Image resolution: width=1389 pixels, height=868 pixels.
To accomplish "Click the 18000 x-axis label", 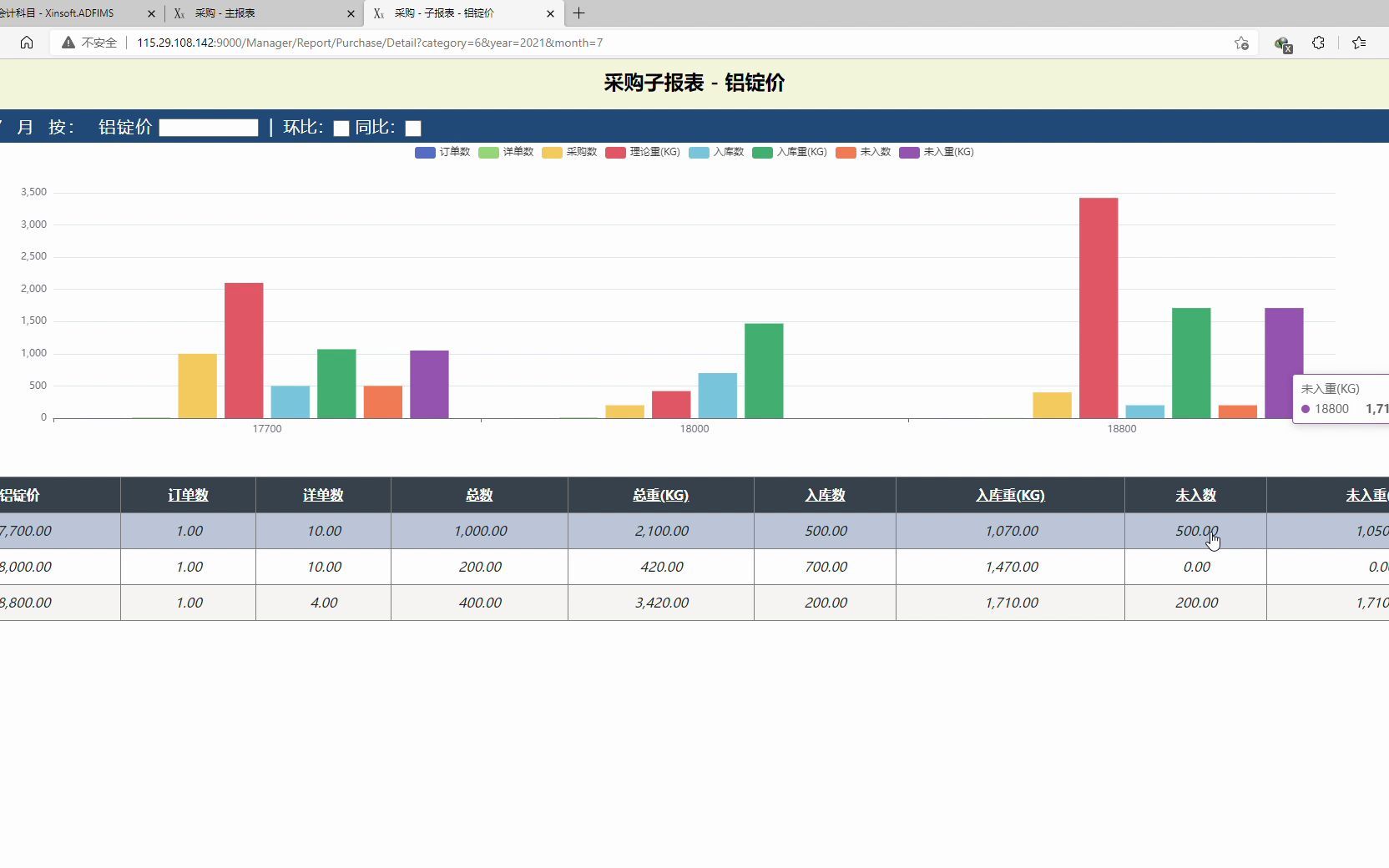I will click(694, 429).
